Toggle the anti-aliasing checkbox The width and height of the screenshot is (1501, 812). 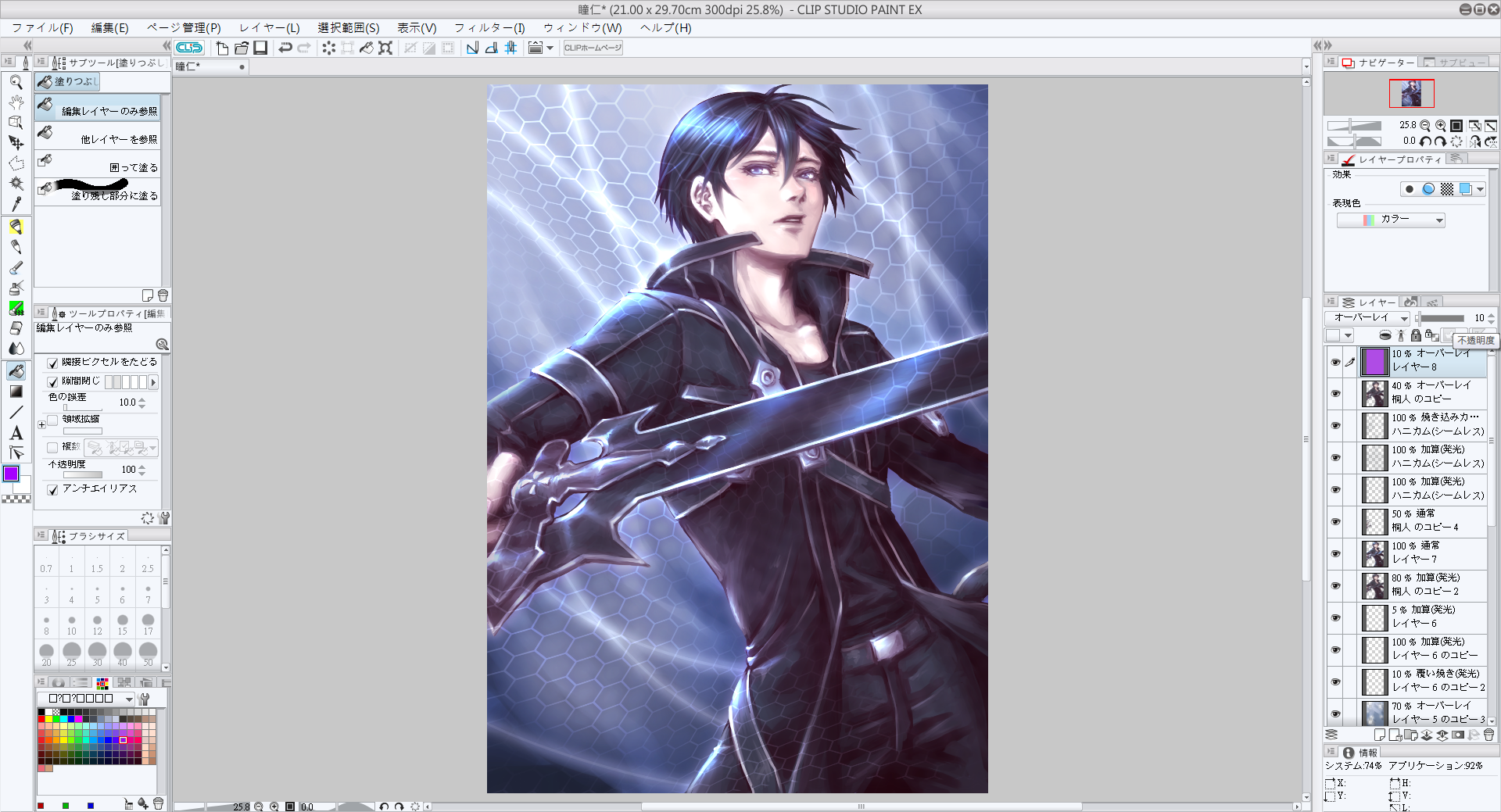[x=53, y=490]
